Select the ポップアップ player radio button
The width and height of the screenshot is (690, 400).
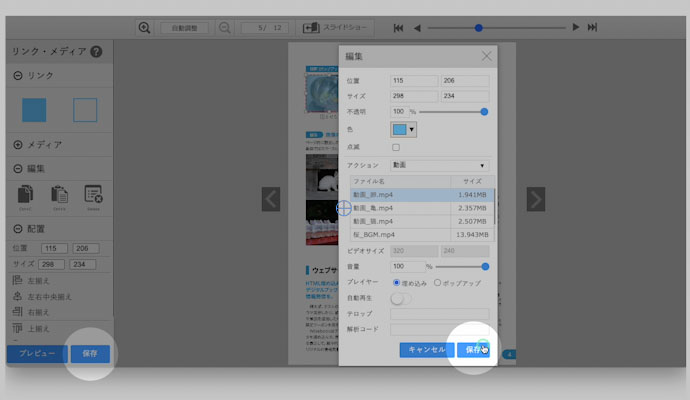pos(437,283)
